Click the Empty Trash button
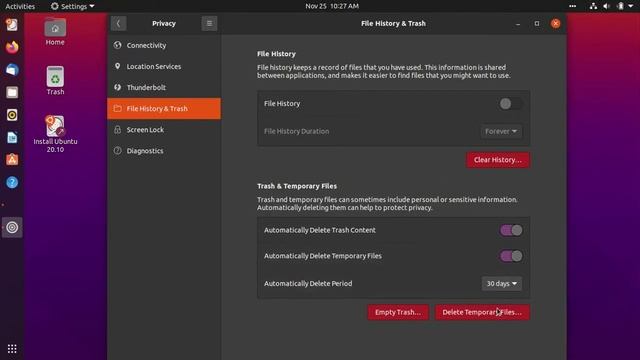 click(x=398, y=312)
